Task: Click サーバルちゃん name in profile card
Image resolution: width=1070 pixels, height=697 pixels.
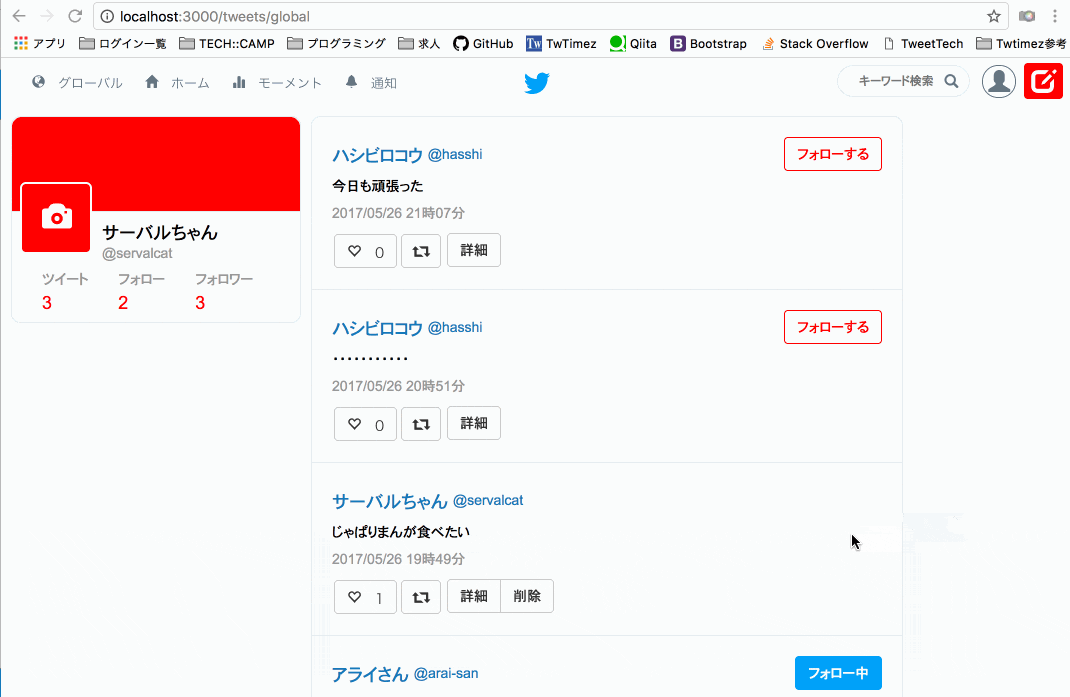Action: click(160, 233)
